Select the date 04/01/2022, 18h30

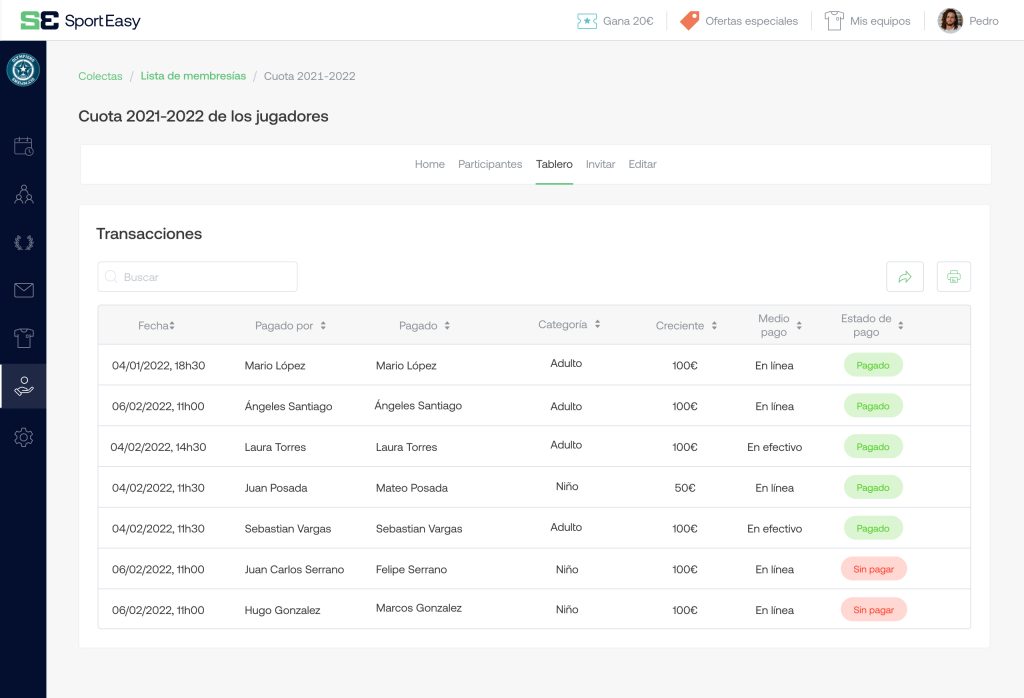tap(158, 365)
